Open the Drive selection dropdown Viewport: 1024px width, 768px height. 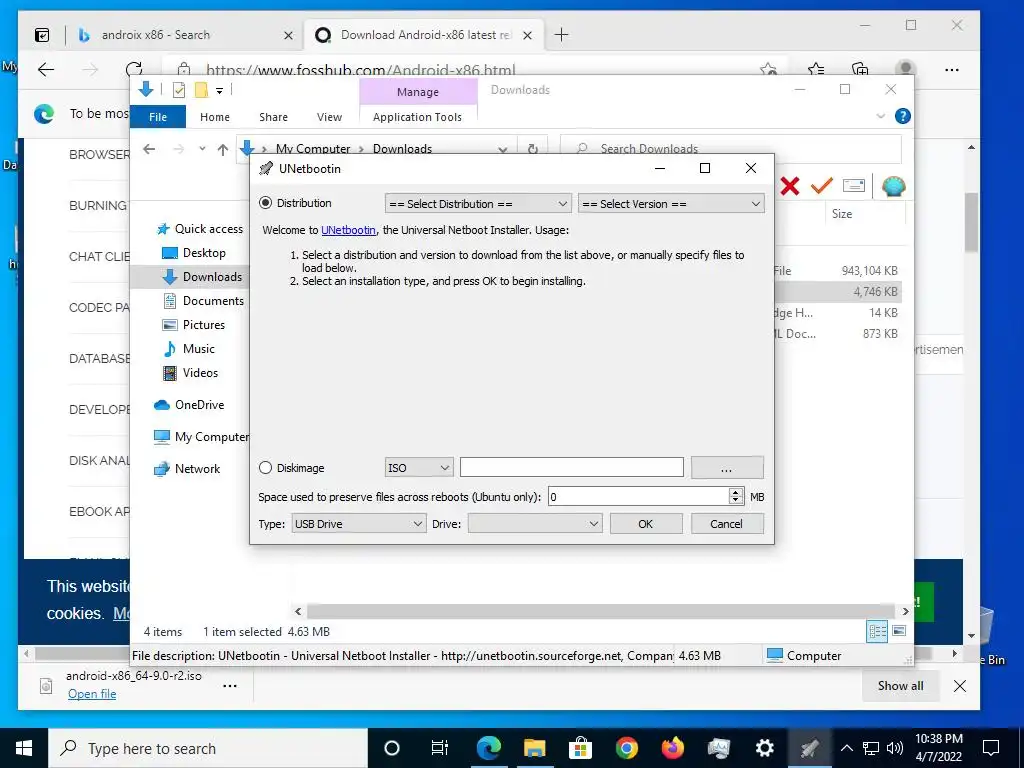pos(535,524)
